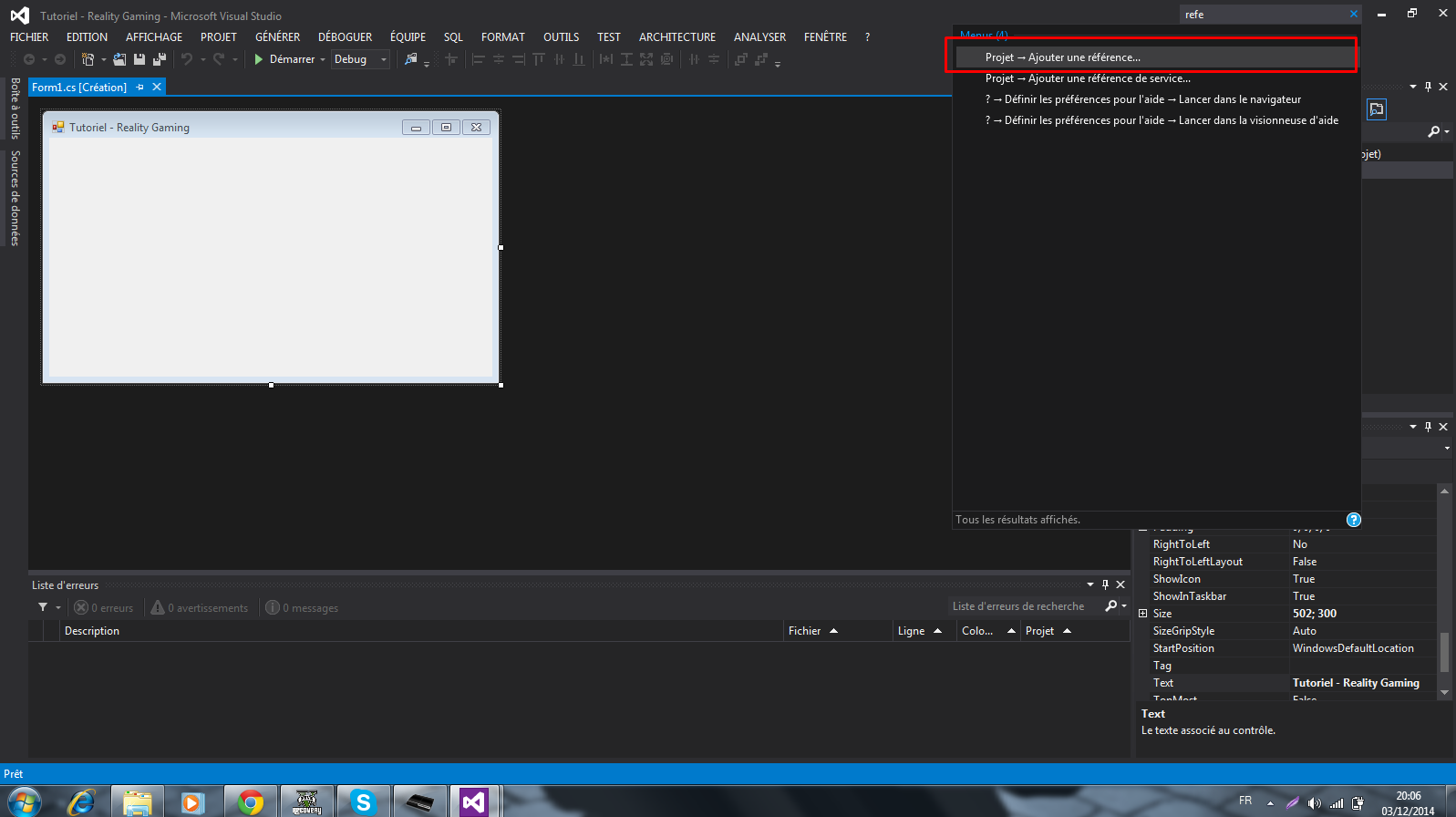
Task: Open Solution Explorer search options dropdown
Action: [x=1447, y=132]
